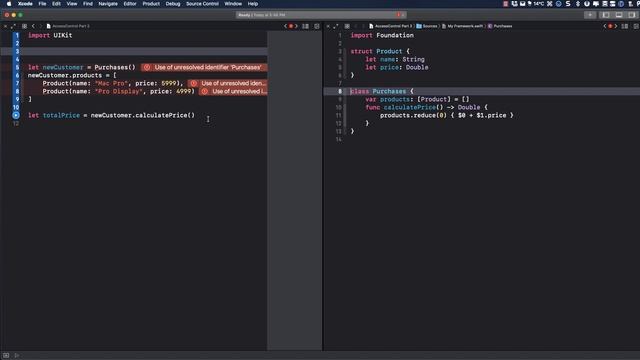Open related items grid in left editor
640x360 pixels.
tap(24, 26)
